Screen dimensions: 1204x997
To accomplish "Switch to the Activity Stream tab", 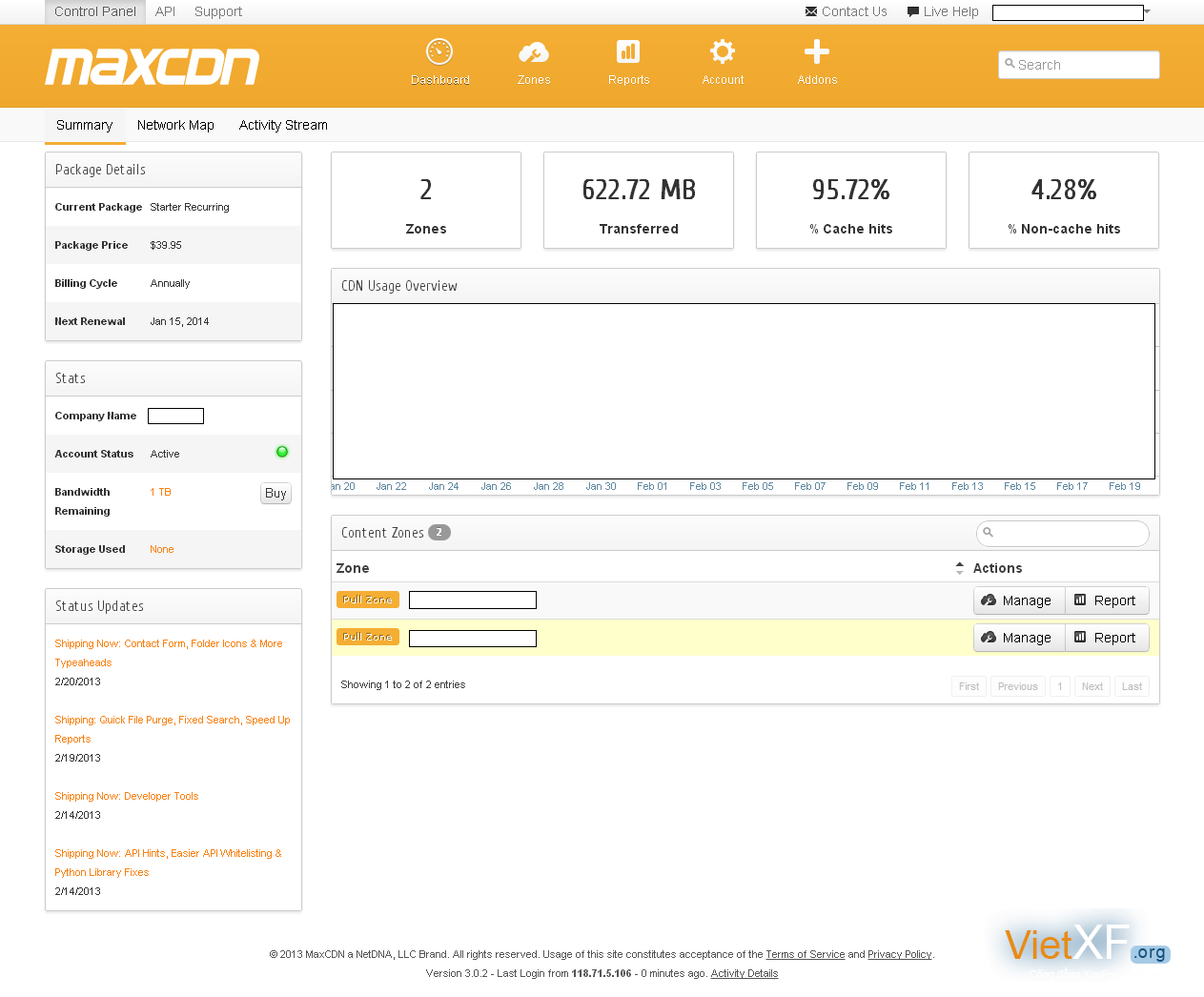I will point(283,125).
